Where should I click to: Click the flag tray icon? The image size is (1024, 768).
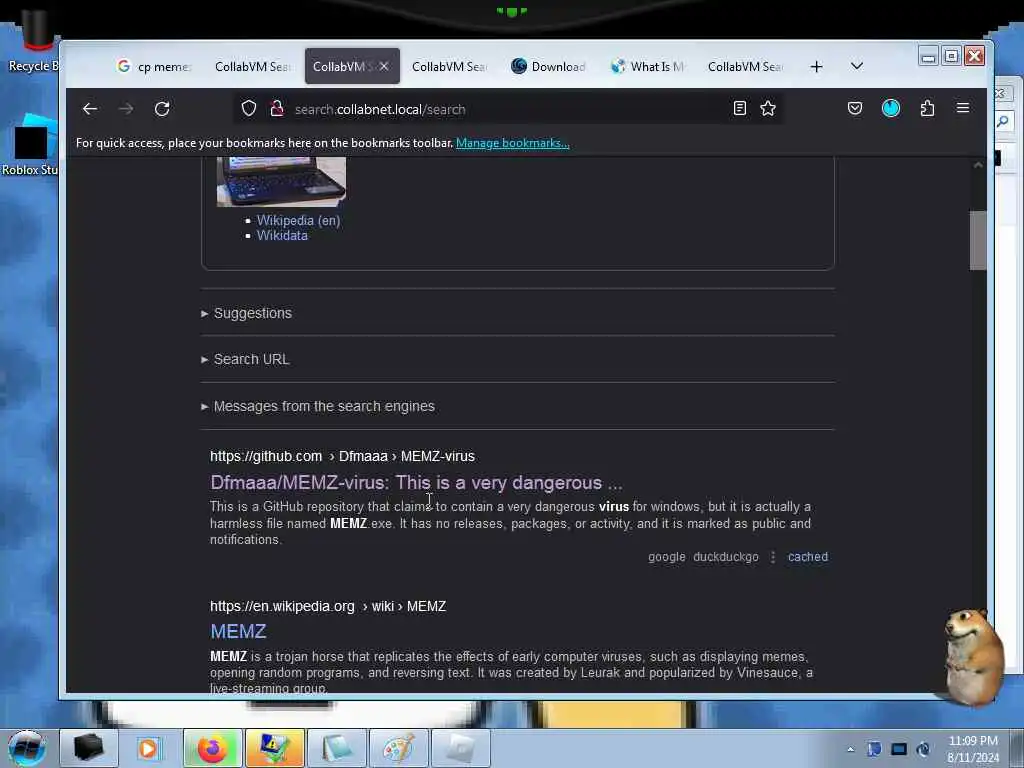pos(874,749)
